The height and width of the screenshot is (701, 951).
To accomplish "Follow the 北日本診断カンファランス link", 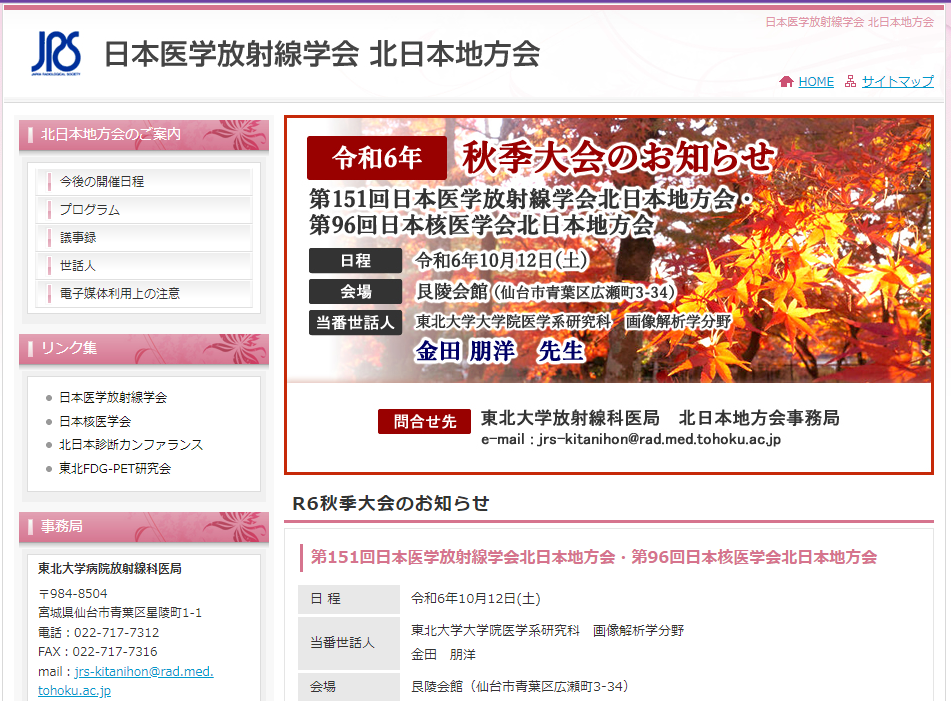I will point(131,444).
